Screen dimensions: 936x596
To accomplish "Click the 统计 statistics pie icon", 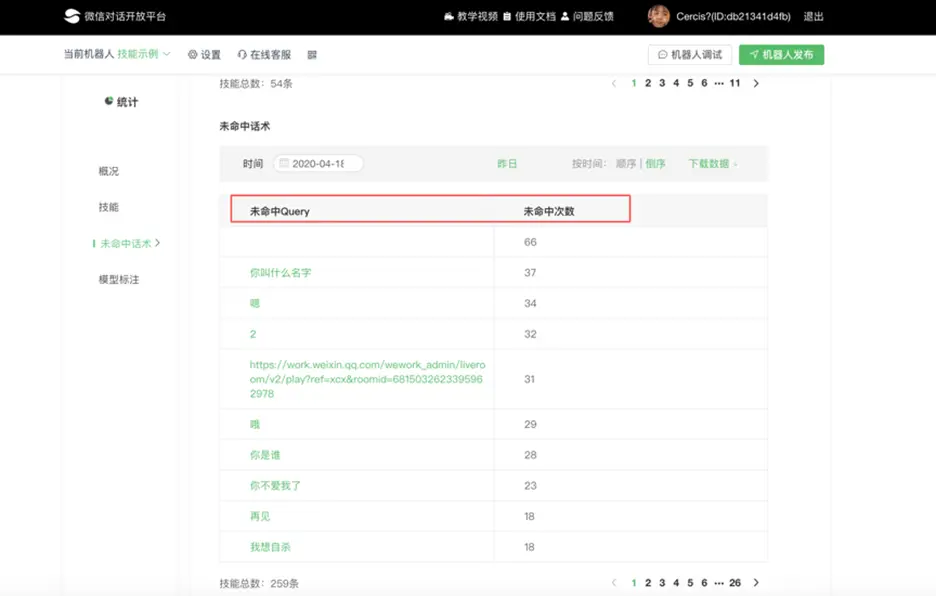I will pos(109,101).
